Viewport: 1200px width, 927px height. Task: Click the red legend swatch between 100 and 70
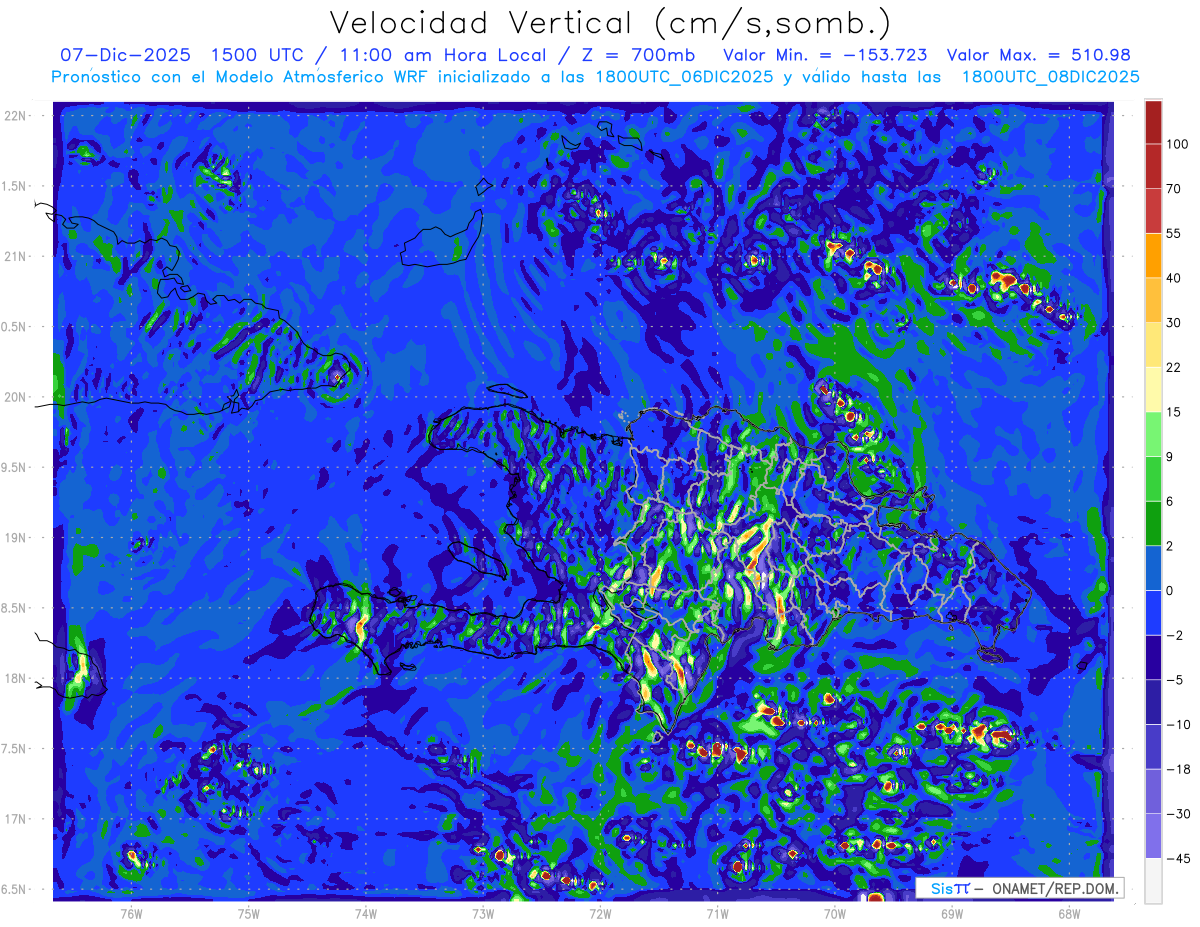click(x=1153, y=166)
